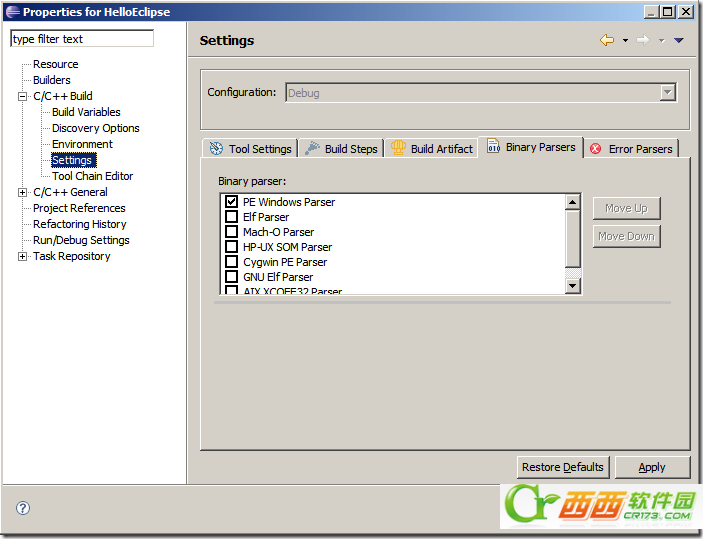Maximize the Properties for HelloEclipse window

[668, 12]
